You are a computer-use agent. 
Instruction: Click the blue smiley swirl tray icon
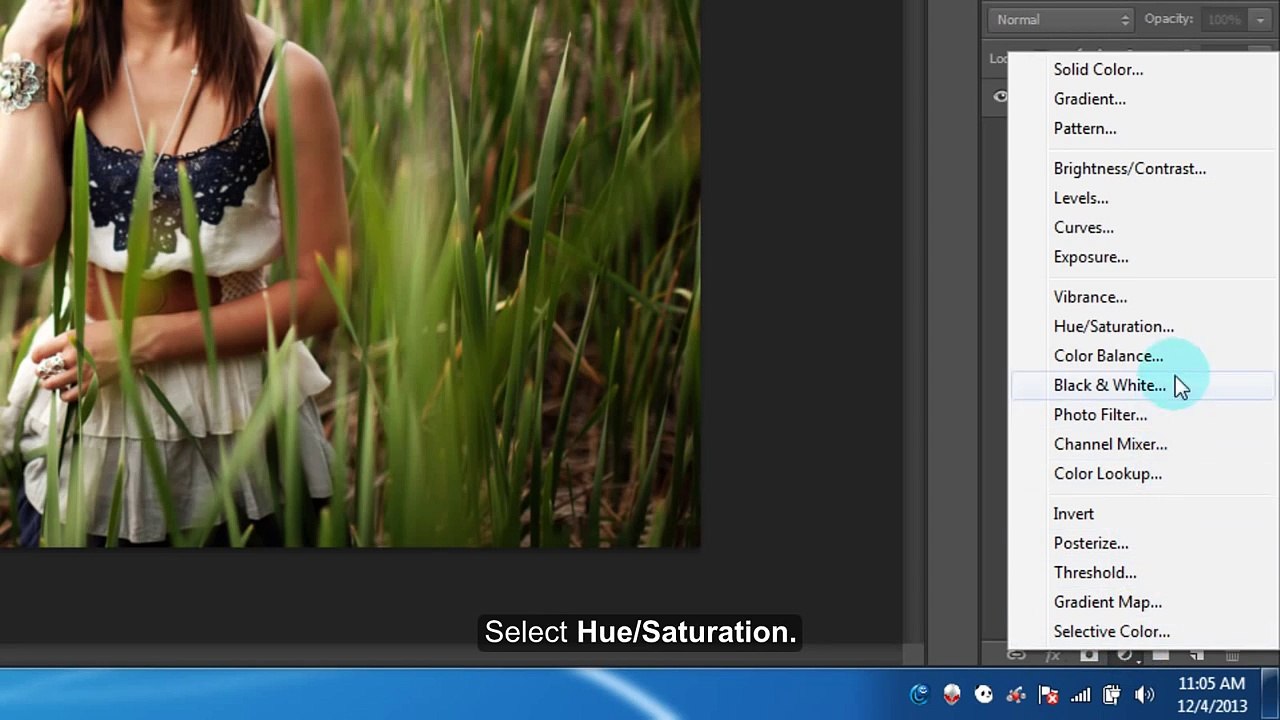[919, 694]
